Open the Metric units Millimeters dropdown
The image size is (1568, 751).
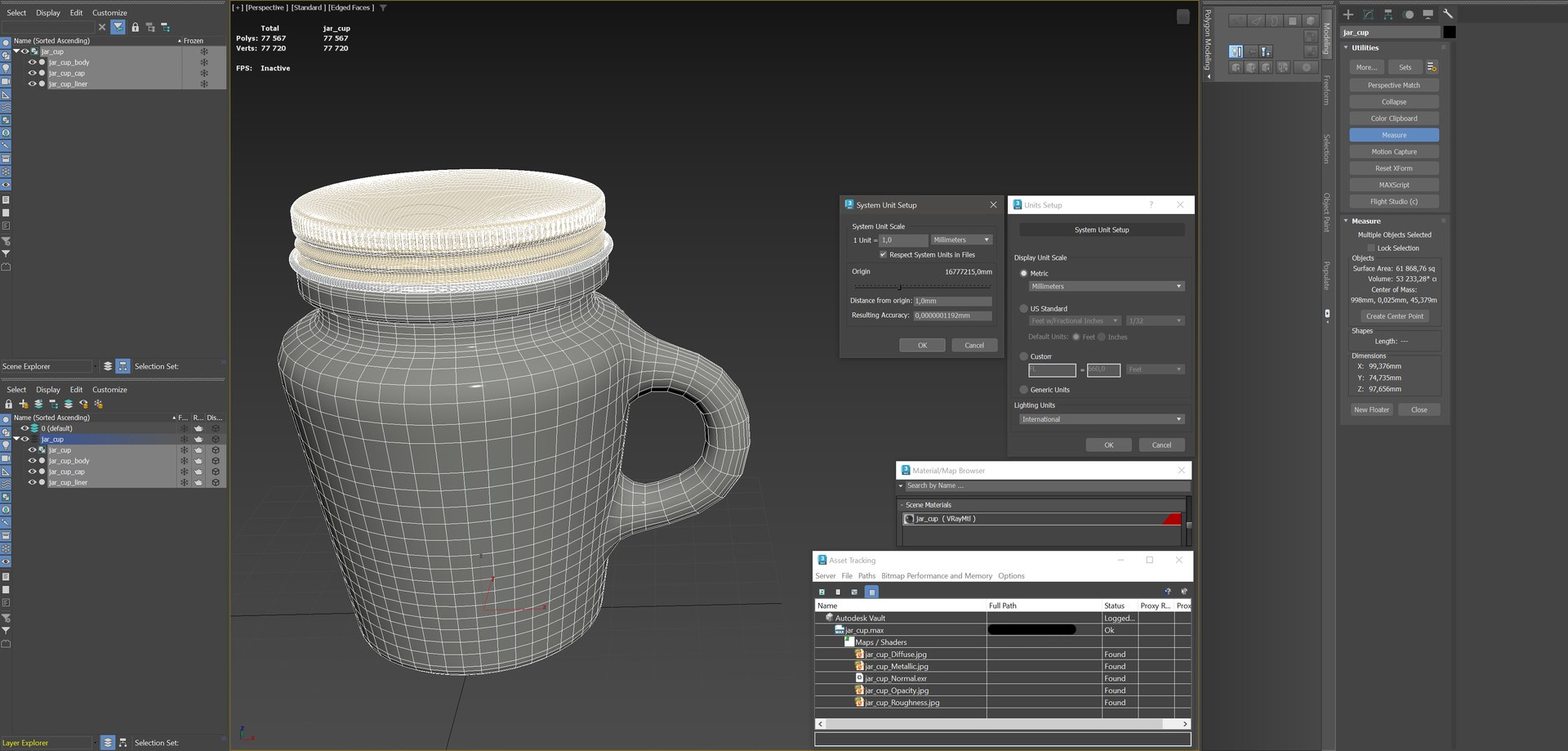1106,286
